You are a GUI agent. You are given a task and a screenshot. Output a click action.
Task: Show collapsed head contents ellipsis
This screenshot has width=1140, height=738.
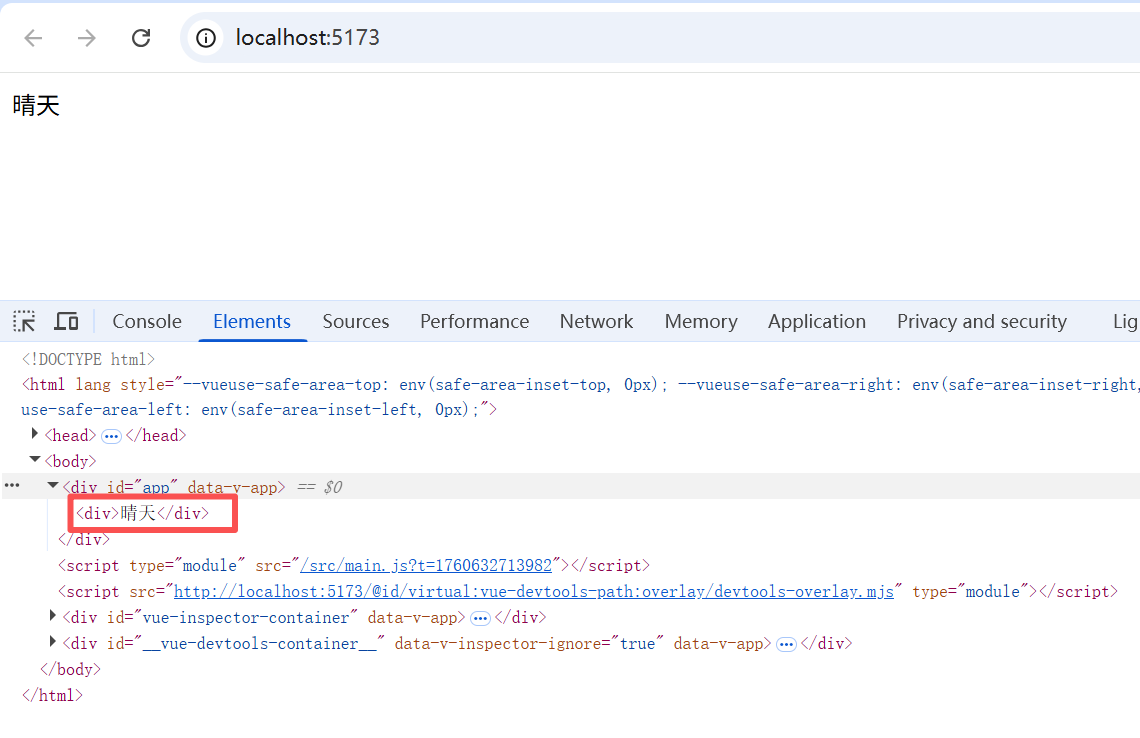pos(111,436)
